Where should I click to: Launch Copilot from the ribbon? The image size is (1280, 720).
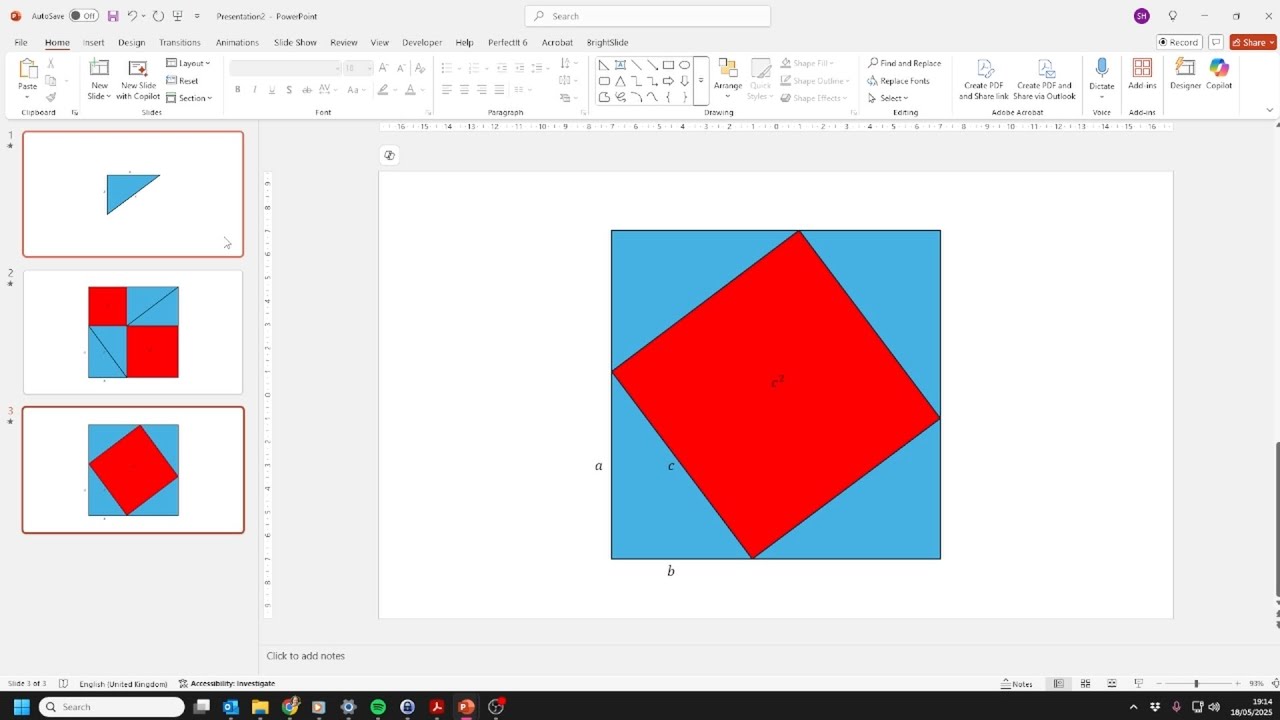coord(1219,74)
